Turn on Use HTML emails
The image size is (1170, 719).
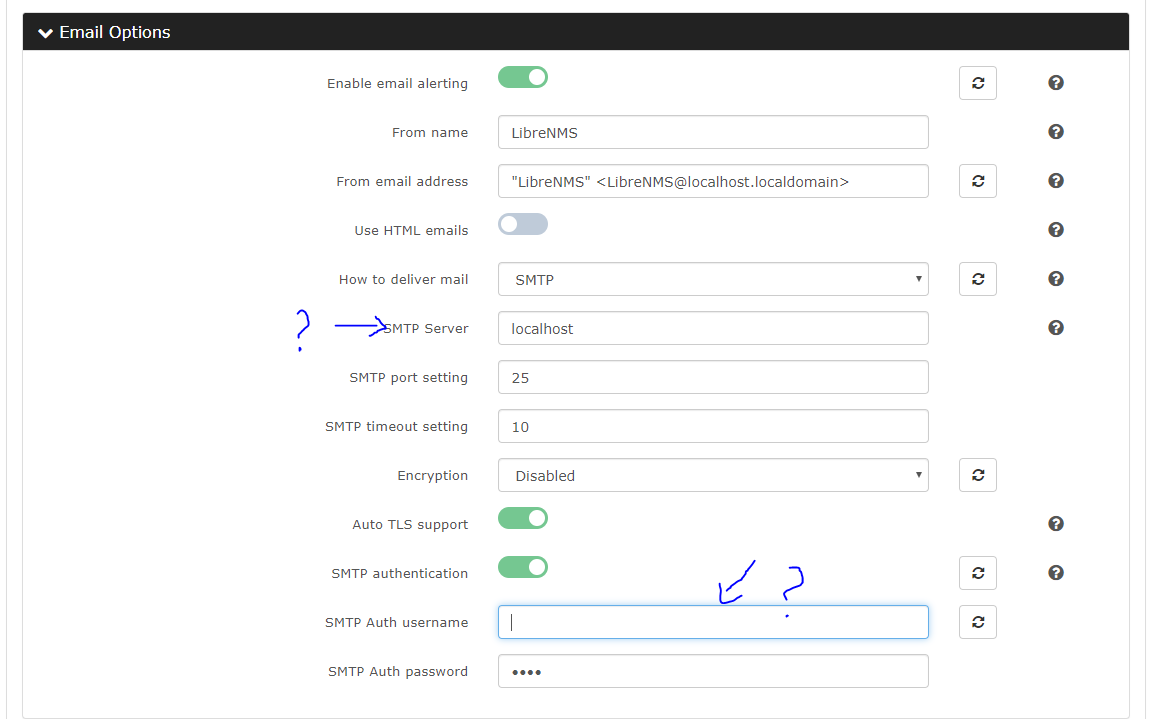[523, 224]
